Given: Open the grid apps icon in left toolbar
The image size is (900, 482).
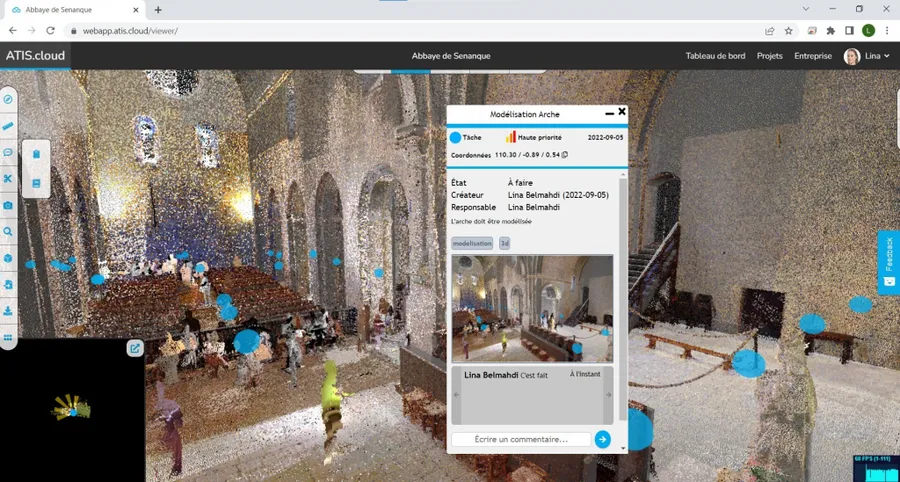Looking at the screenshot, I should coord(8,337).
